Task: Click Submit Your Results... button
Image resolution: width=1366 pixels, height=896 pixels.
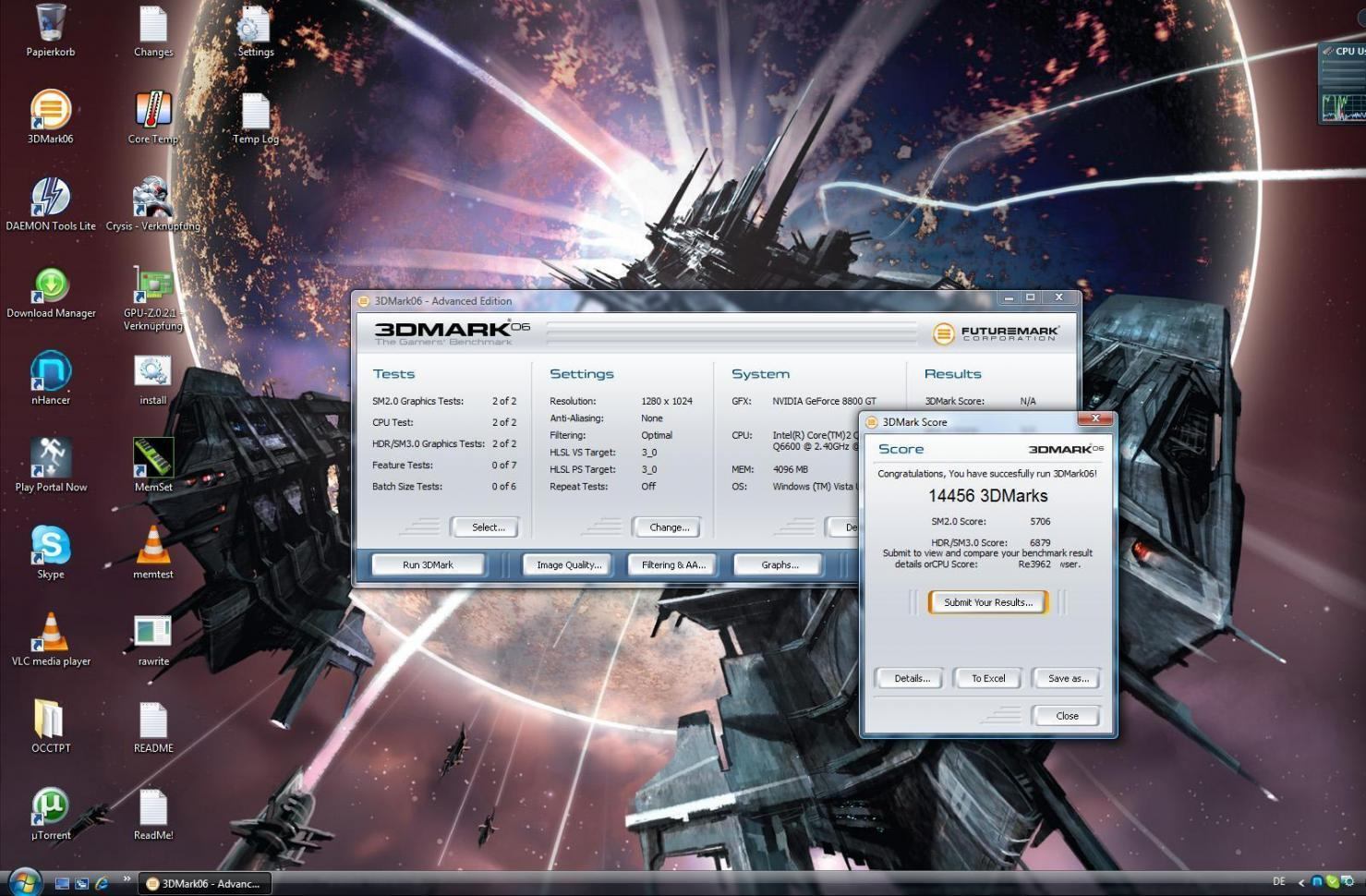Action: (x=988, y=602)
